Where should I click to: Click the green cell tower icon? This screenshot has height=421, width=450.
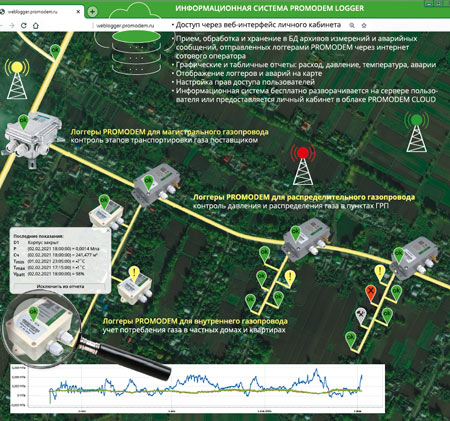416,132
